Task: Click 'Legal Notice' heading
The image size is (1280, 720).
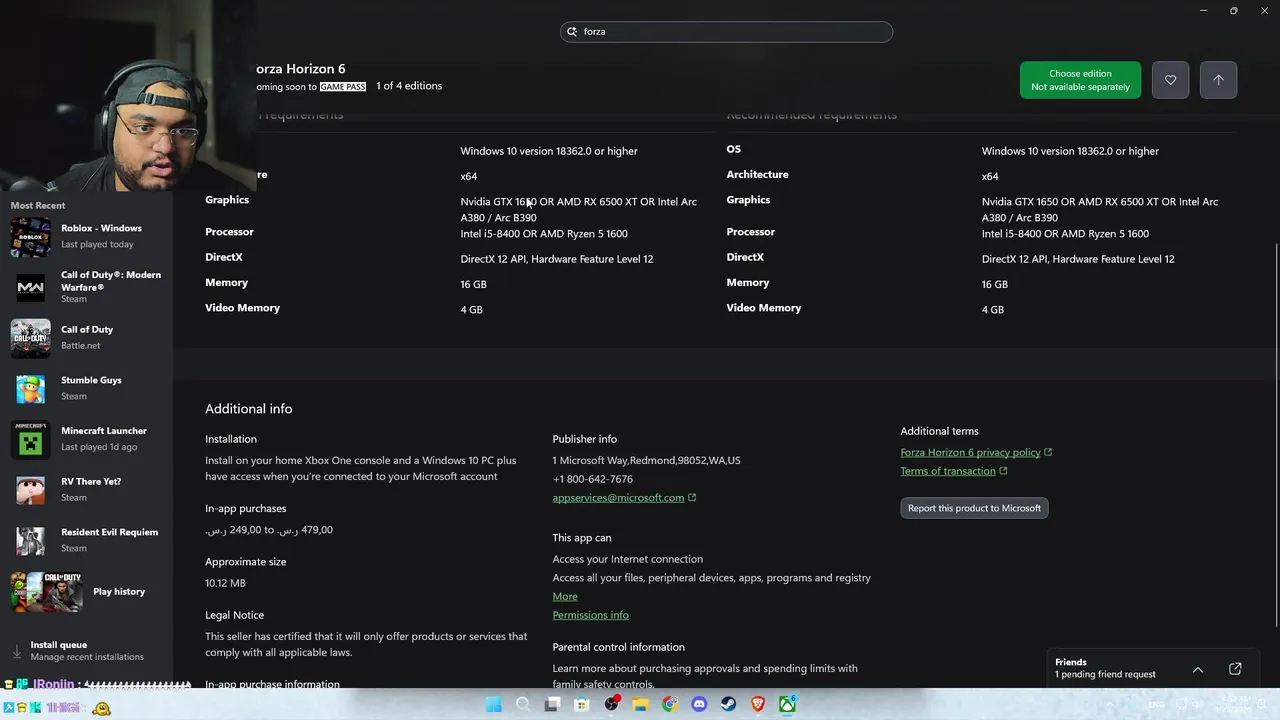Action: tap(234, 615)
